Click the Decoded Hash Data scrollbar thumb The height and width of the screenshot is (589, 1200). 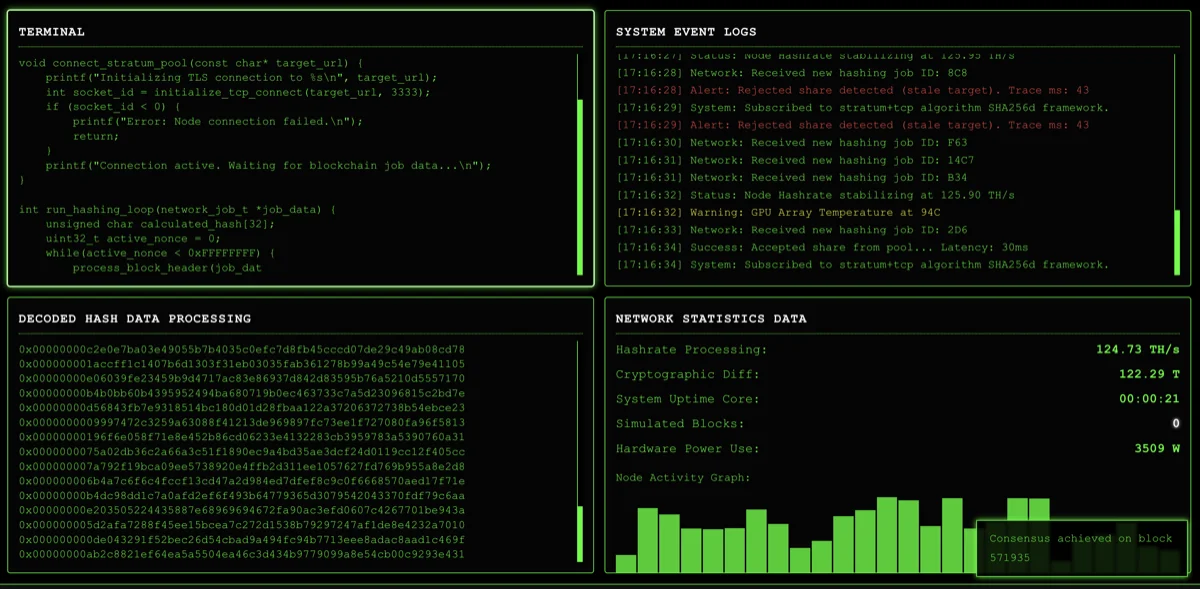pyautogui.click(x=579, y=535)
